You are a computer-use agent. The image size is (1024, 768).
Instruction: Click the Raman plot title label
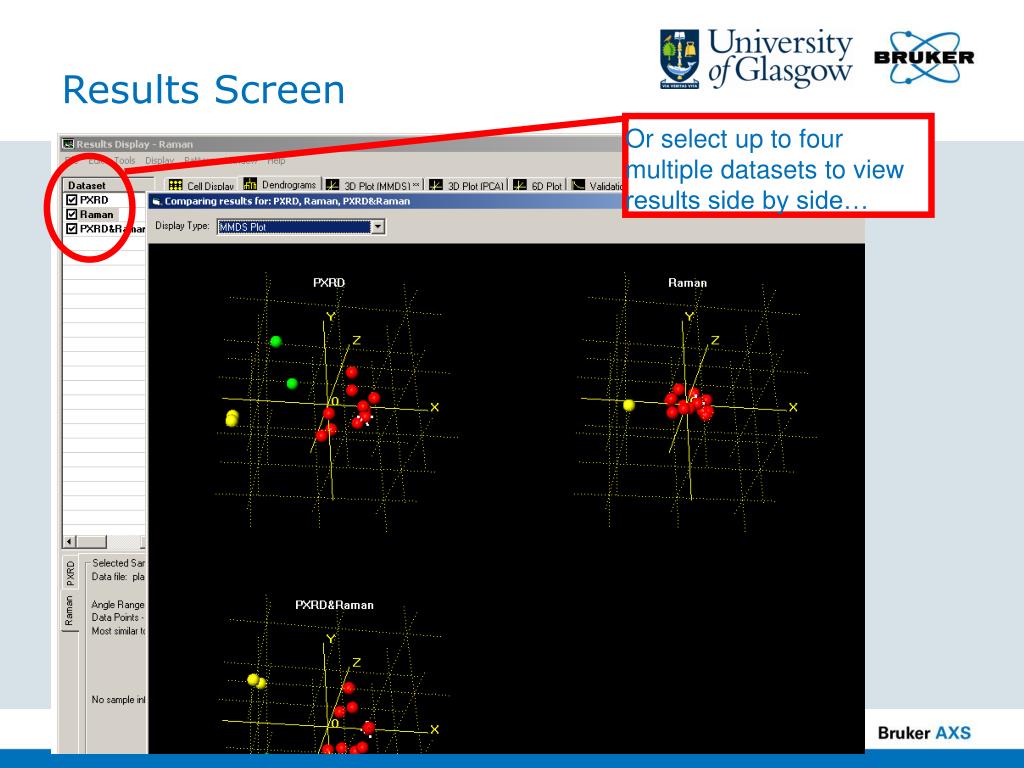(687, 283)
